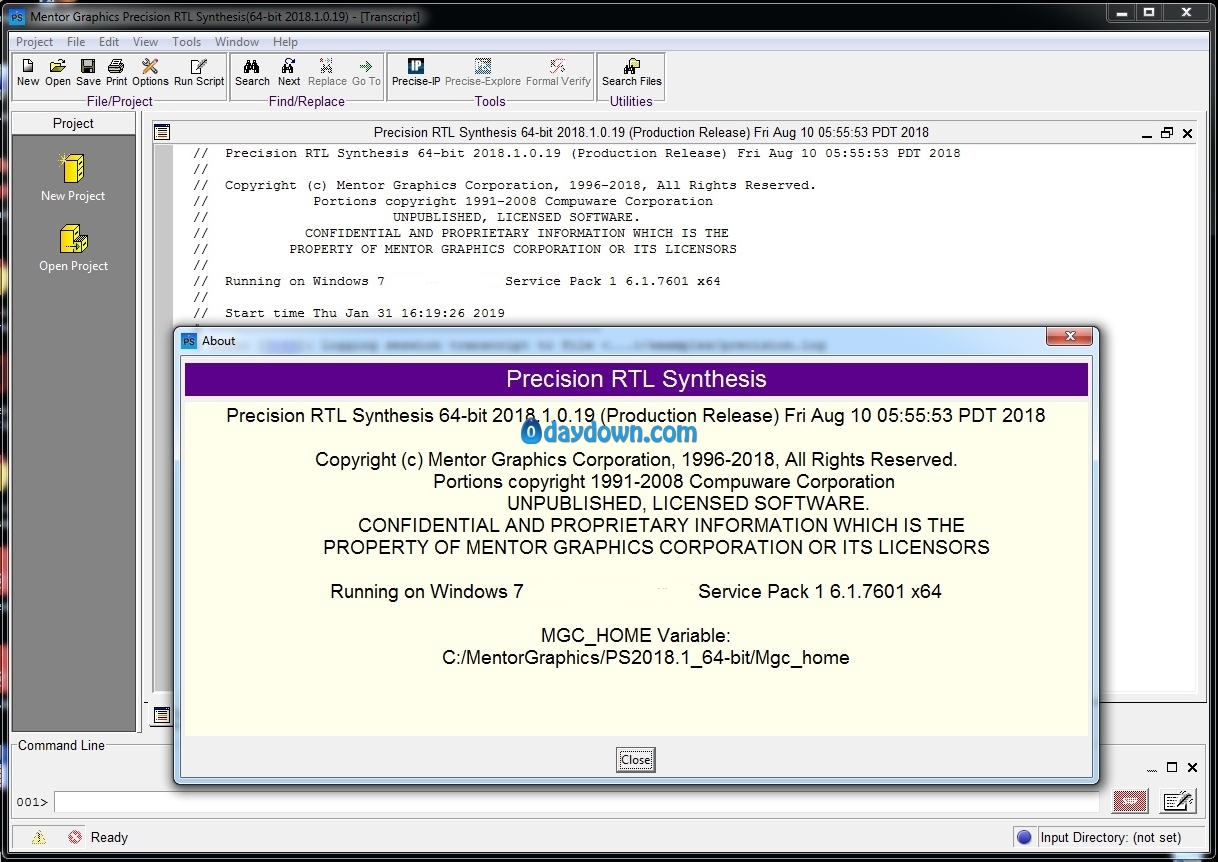Click the New Project icon in Project panel

coord(72,168)
